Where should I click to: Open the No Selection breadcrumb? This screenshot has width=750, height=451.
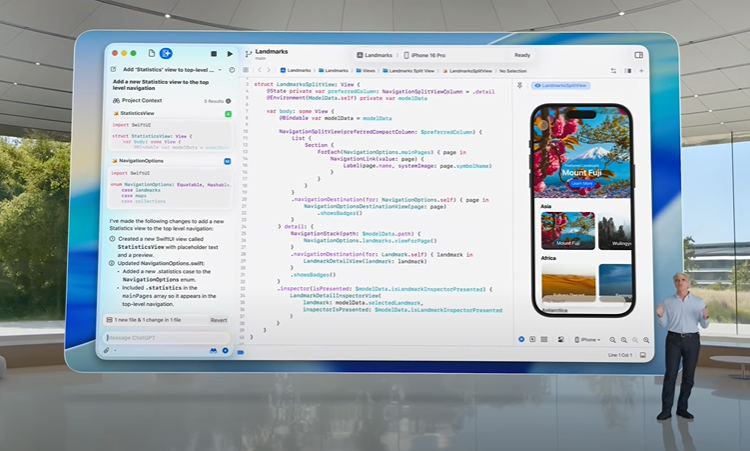tap(513, 71)
